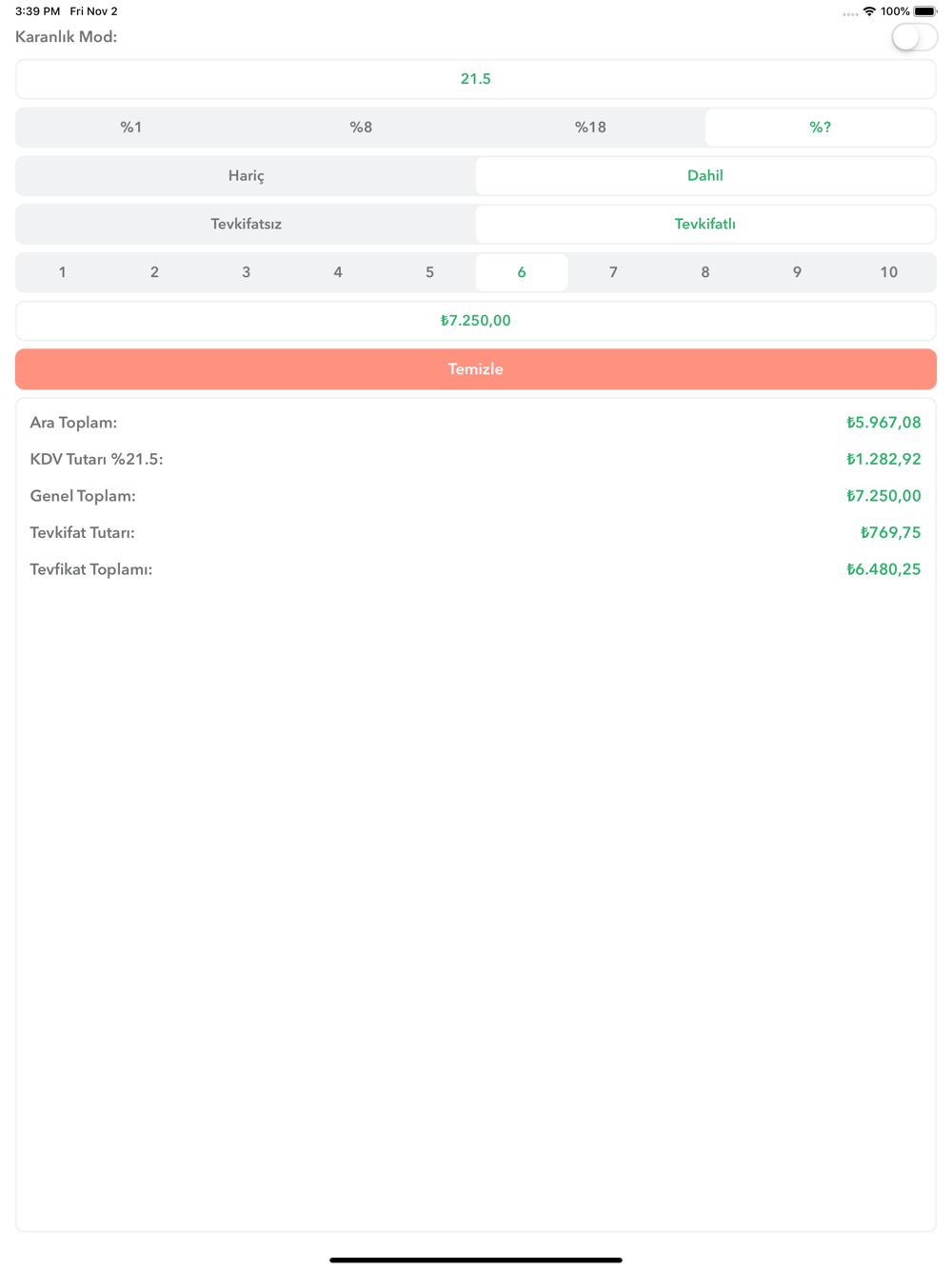Viewport: 952px width, 1270px height.
Task: Select the %8 KDV rate
Action: point(361,128)
